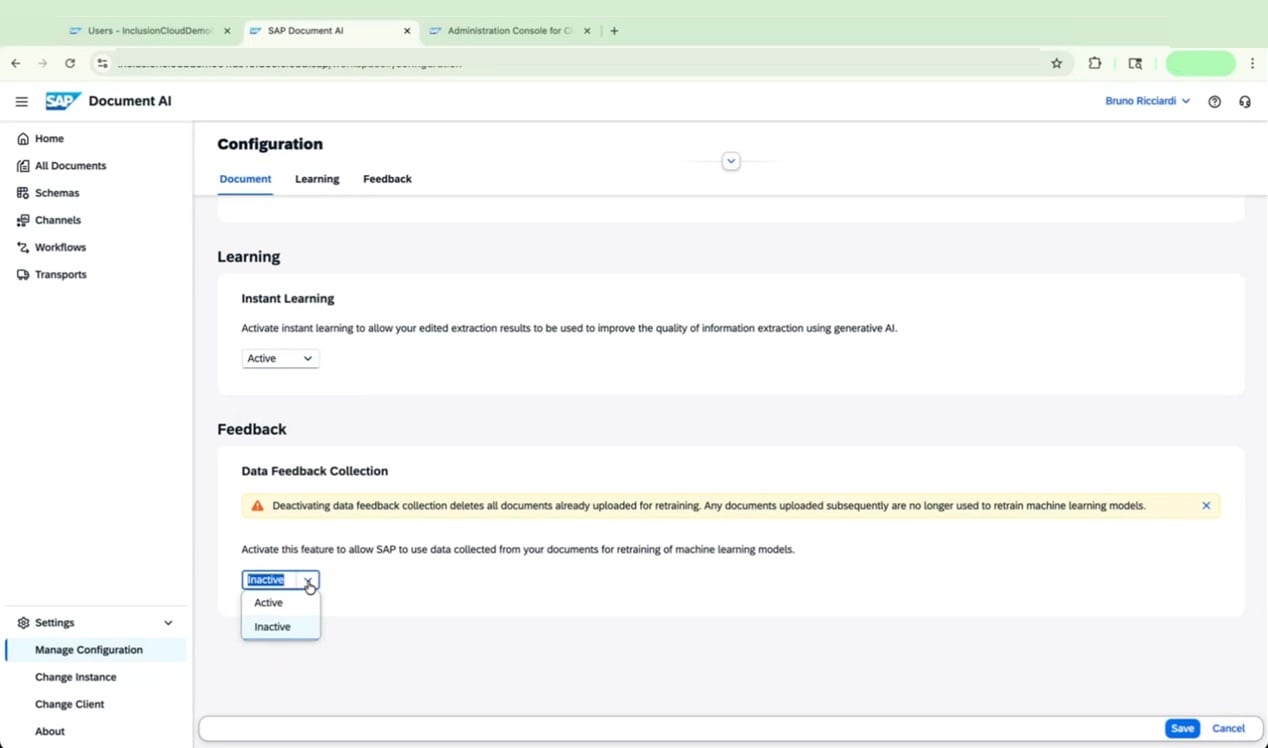
Task: Close the SAP Document AI browser tab
Action: coord(407,31)
